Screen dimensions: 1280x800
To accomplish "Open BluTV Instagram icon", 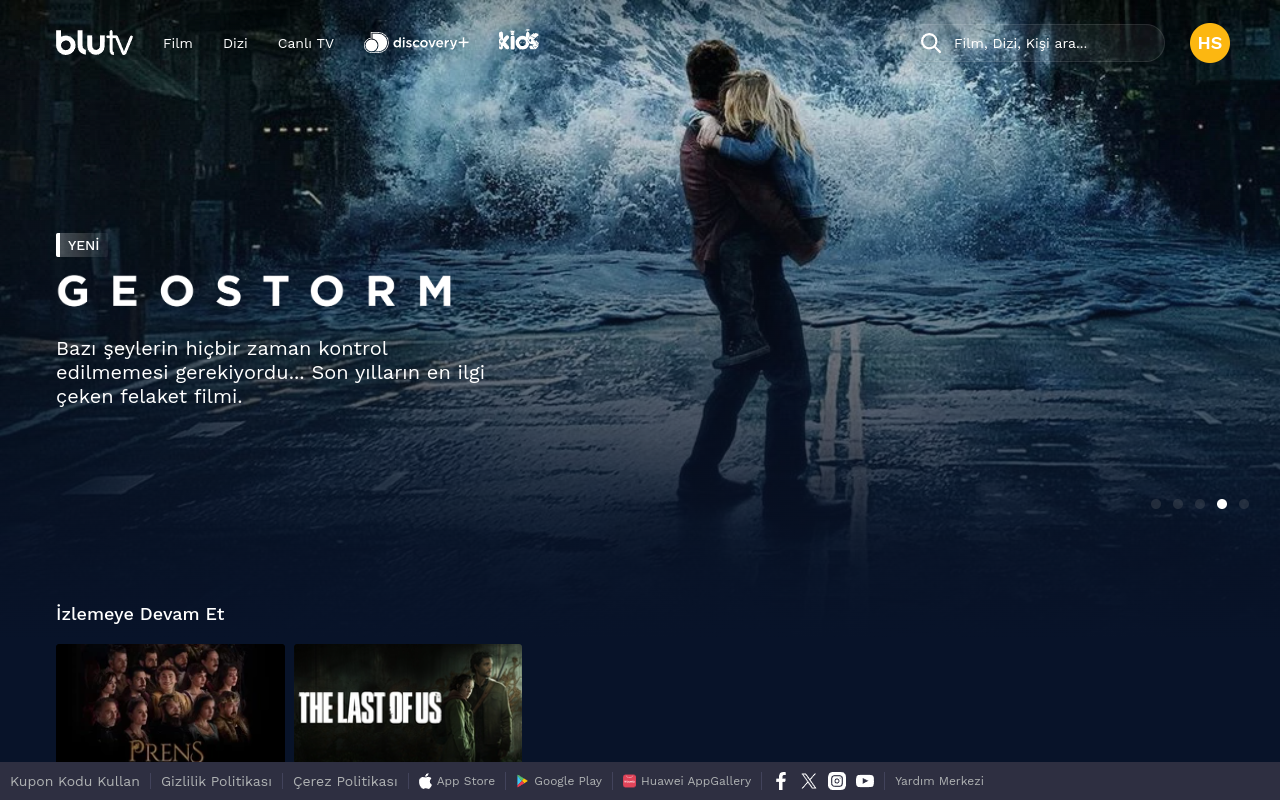I will coord(837,781).
